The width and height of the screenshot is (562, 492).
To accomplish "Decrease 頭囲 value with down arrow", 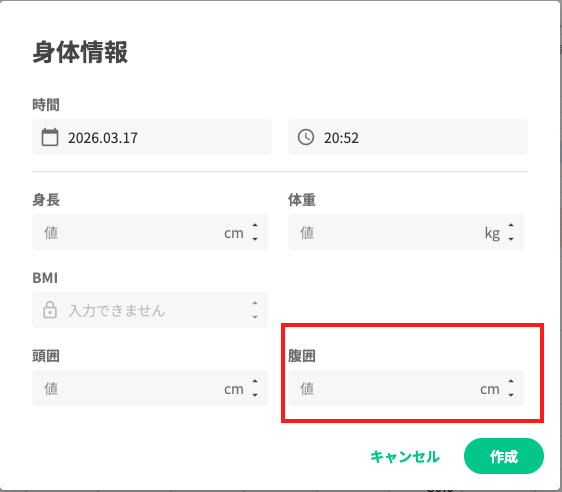I will tap(255, 395).
